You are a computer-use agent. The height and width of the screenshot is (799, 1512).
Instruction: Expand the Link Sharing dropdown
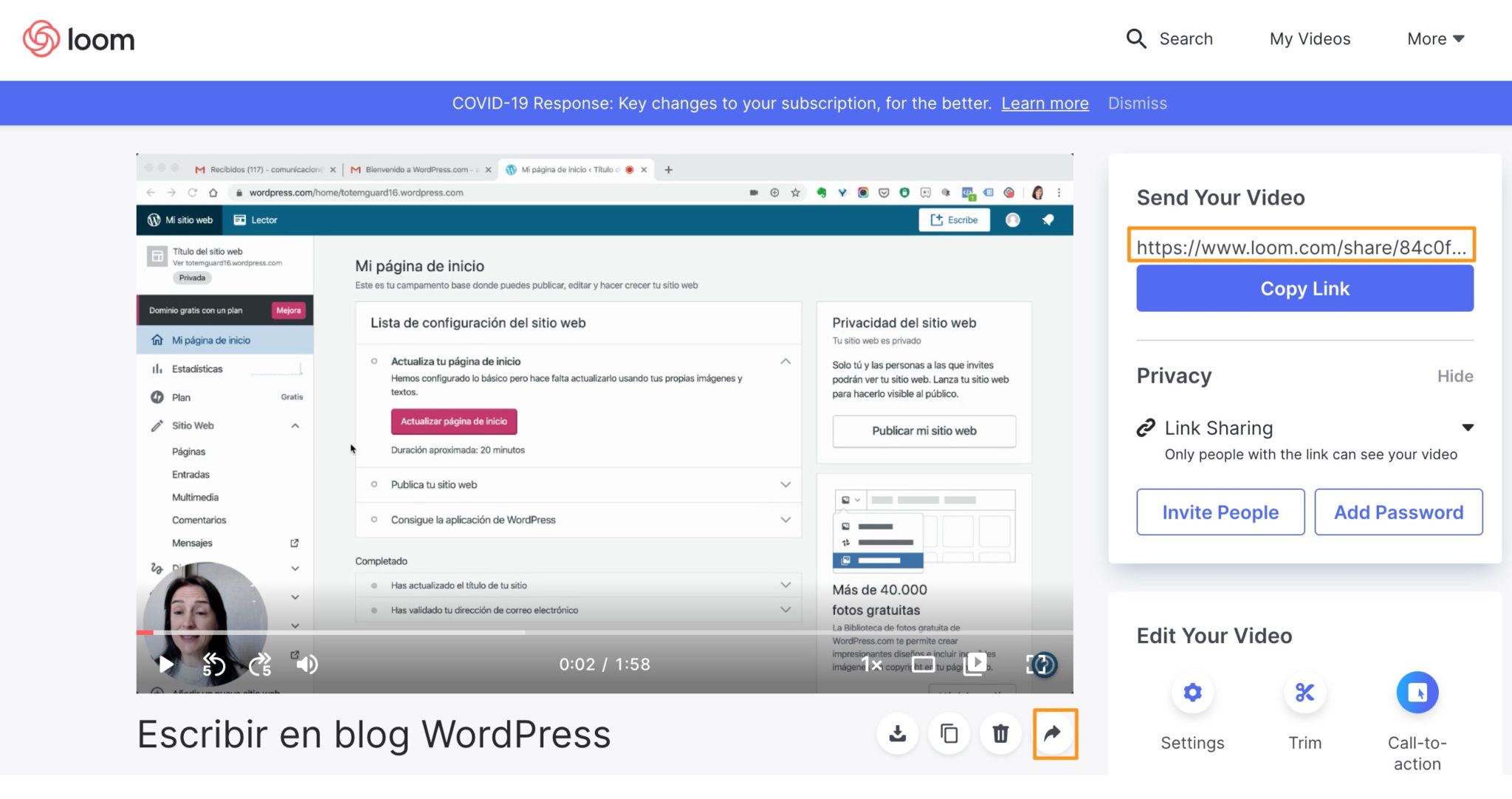coord(1468,428)
